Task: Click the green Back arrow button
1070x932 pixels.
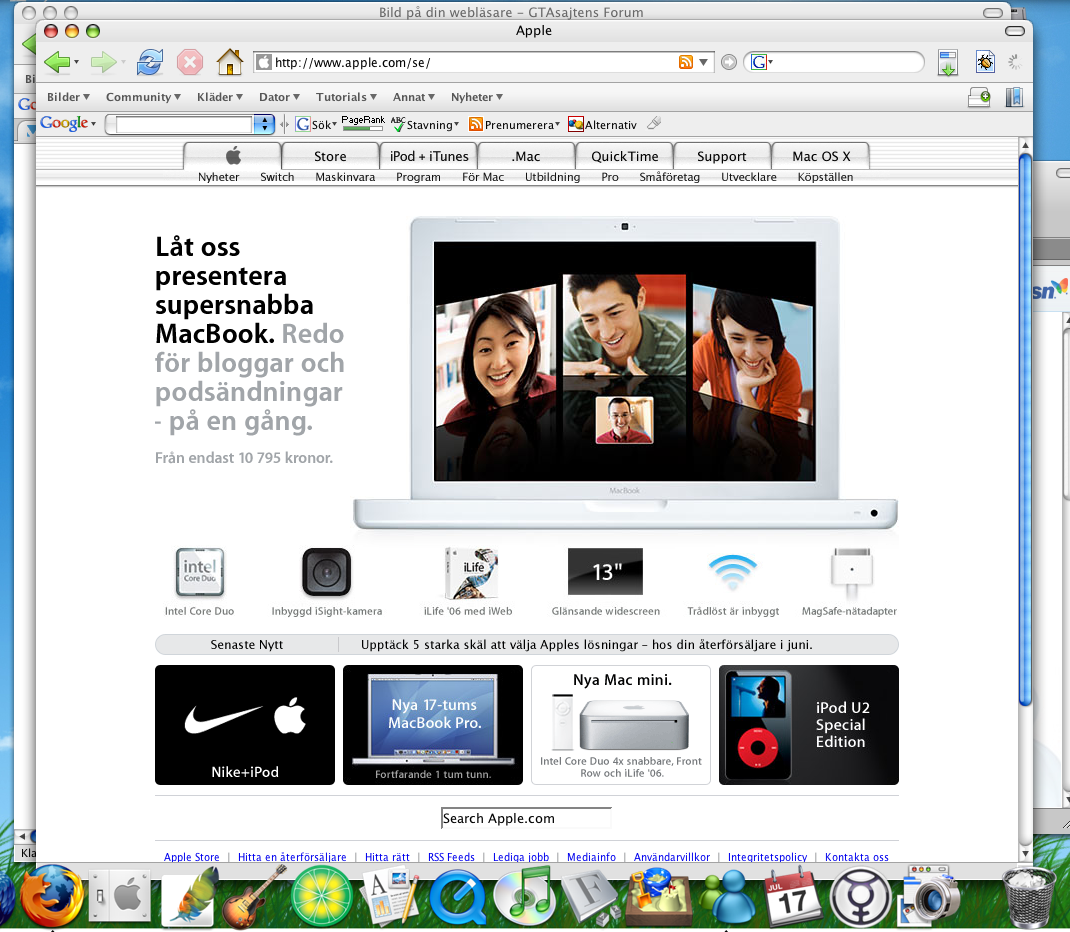Action: point(57,63)
